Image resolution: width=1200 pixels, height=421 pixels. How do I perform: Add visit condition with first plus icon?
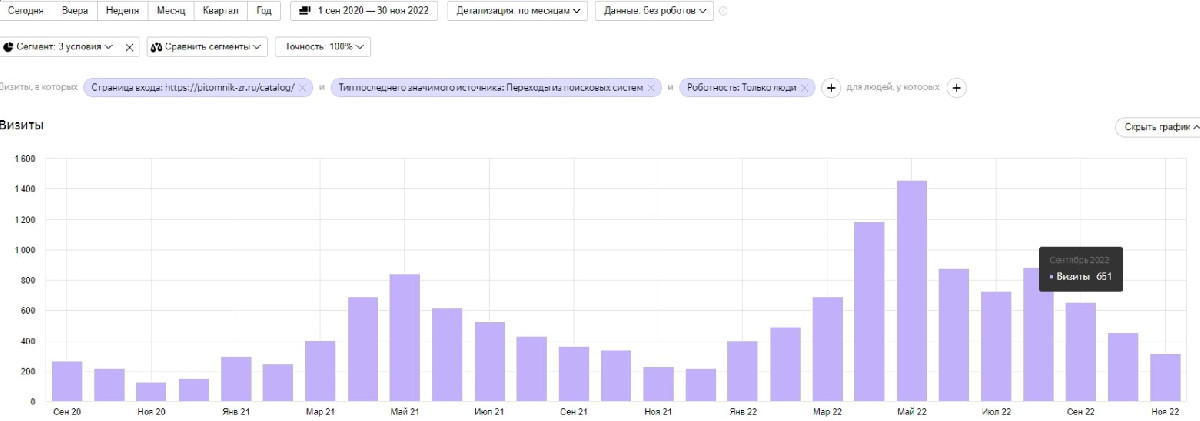pos(830,88)
